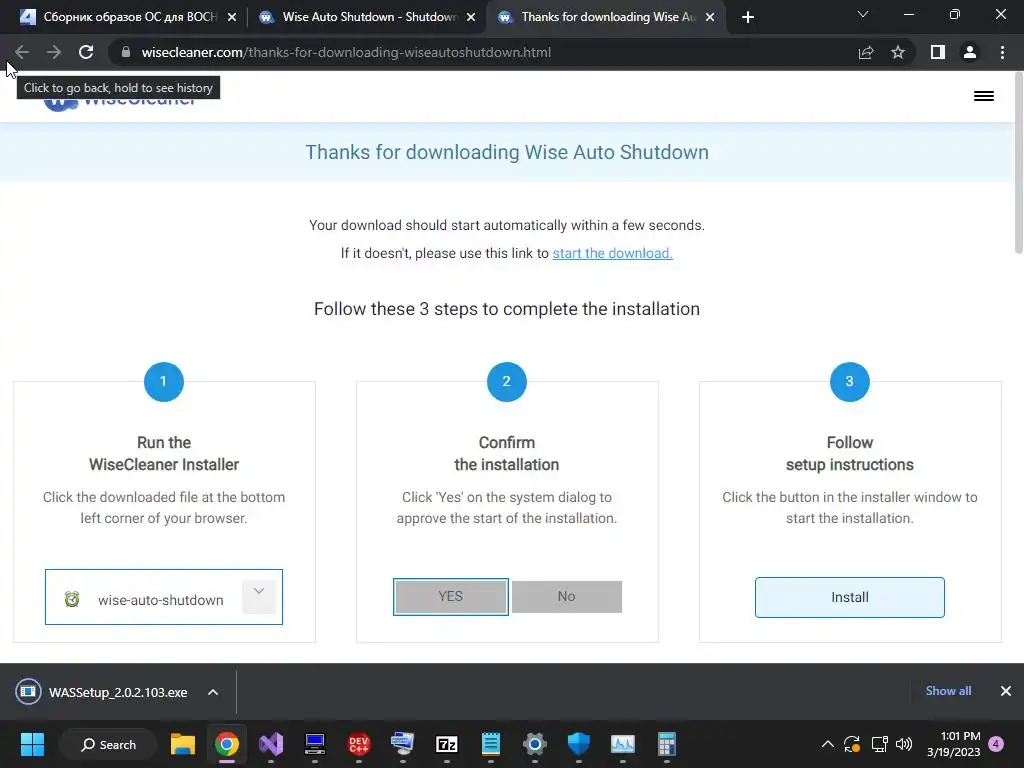
Task: Show all downloads
Action: click(948, 691)
